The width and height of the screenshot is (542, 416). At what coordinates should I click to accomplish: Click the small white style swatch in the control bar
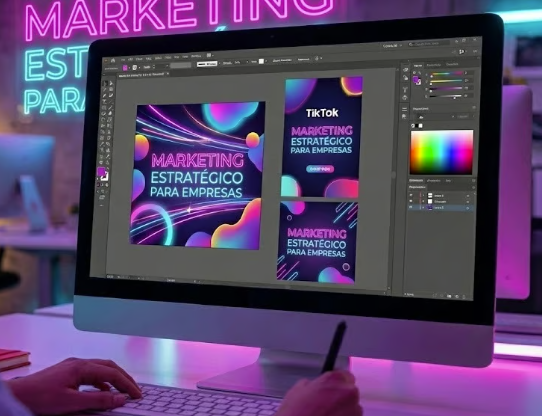[x=261, y=61]
